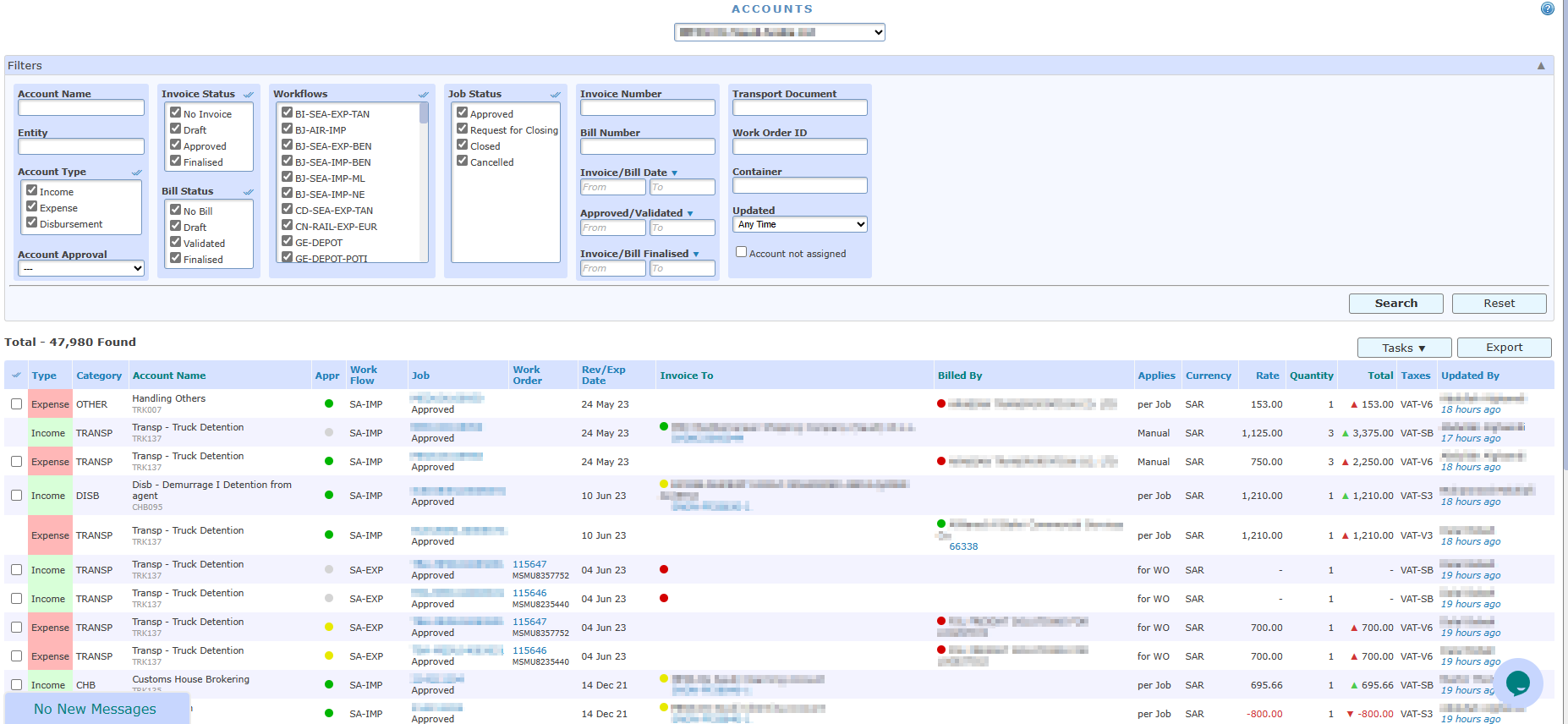Image resolution: width=1568 pixels, height=724 pixels.
Task: Open the No New Messages panel
Action: [x=96, y=709]
